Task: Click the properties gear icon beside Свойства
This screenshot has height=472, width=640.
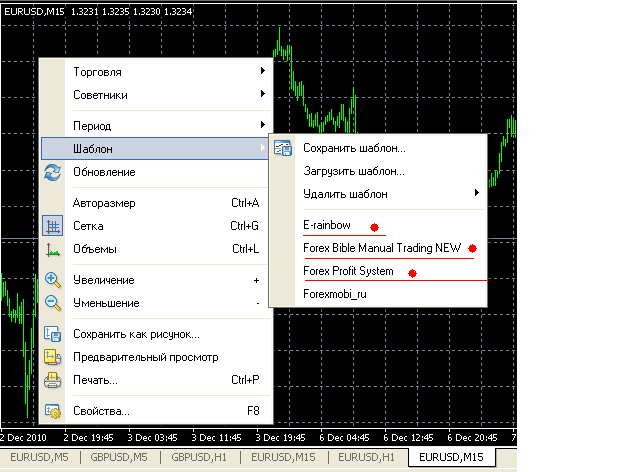Action: 53,411
